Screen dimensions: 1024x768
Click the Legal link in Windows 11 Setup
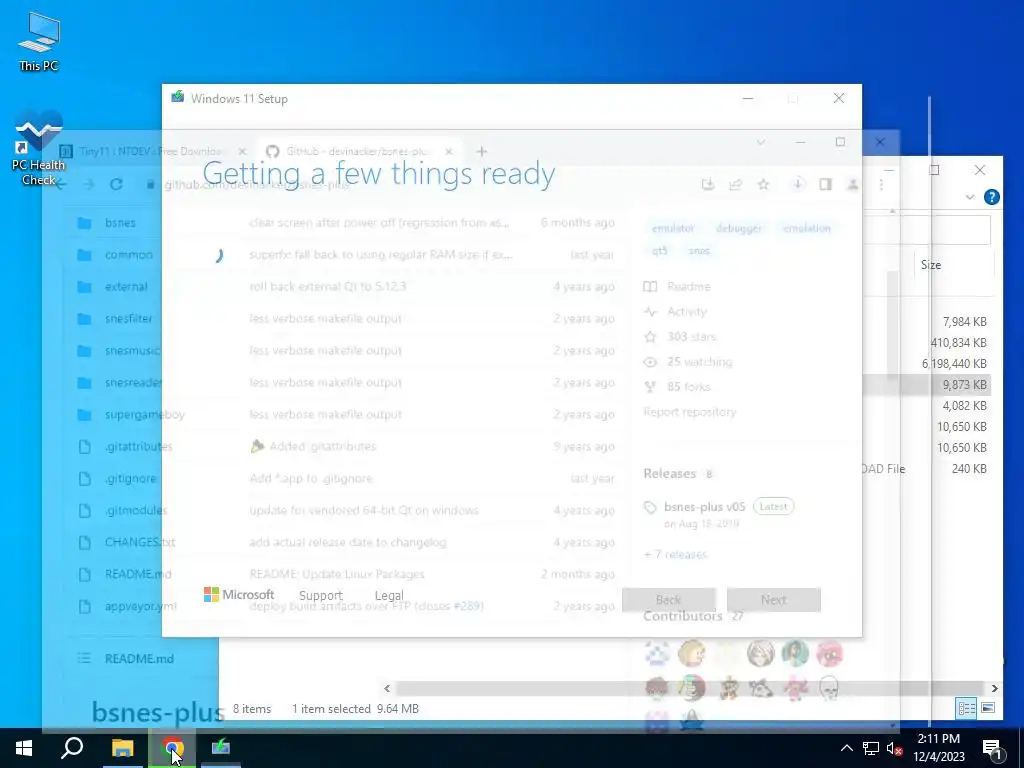click(x=389, y=595)
